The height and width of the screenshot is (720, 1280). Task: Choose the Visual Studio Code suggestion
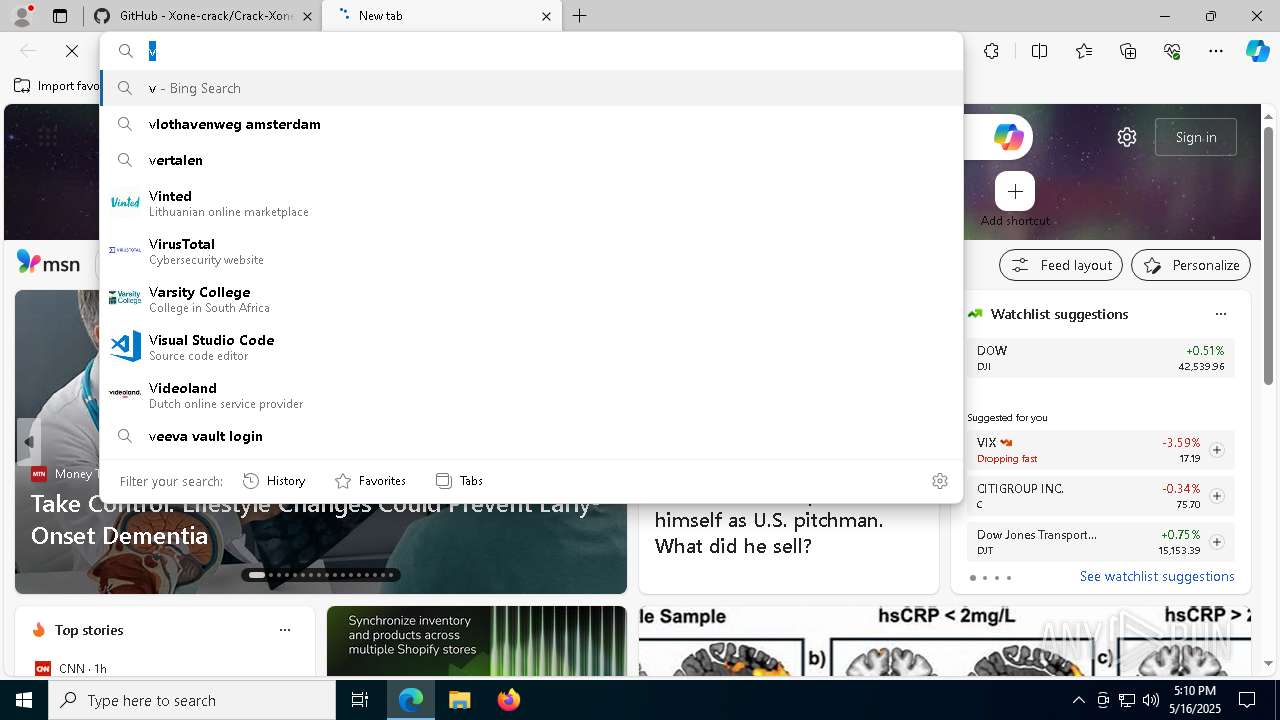(x=531, y=347)
